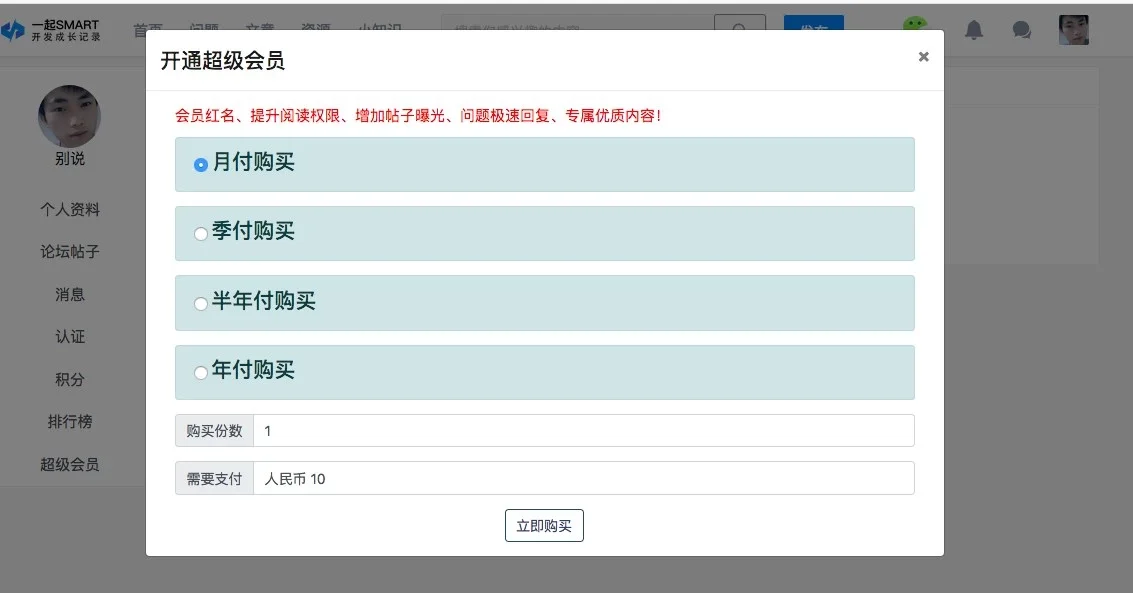The height and width of the screenshot is (593, 1133).
Task: Click the WeChat icon in header
Action: coord(914,27)
